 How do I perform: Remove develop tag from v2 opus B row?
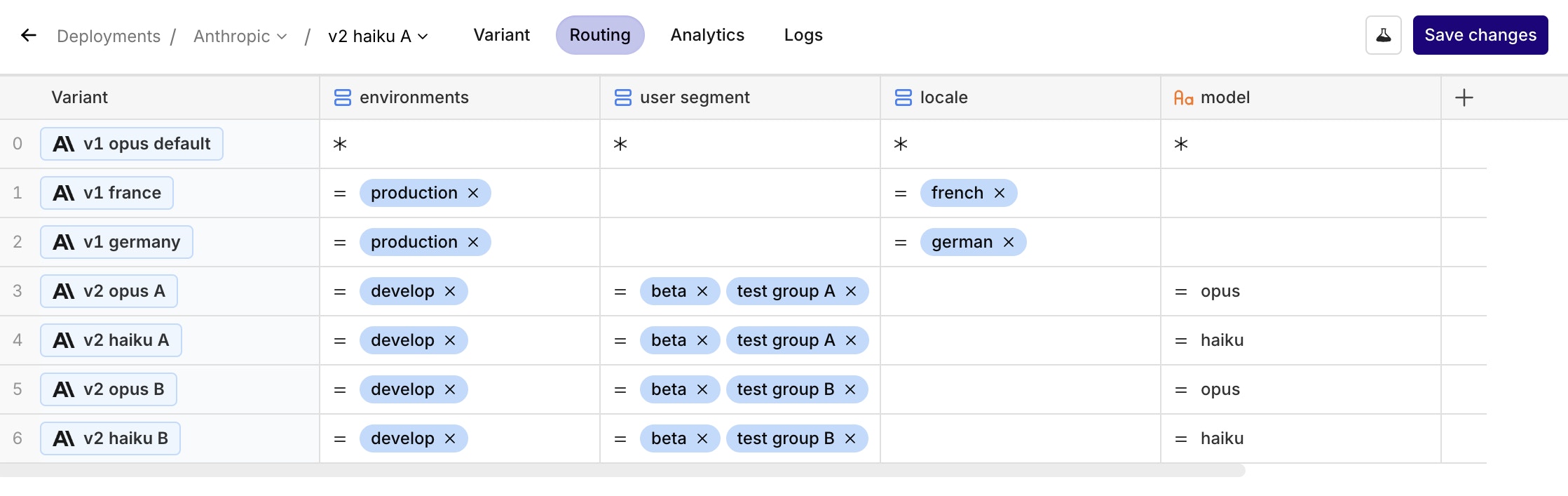tap(450, 389)
